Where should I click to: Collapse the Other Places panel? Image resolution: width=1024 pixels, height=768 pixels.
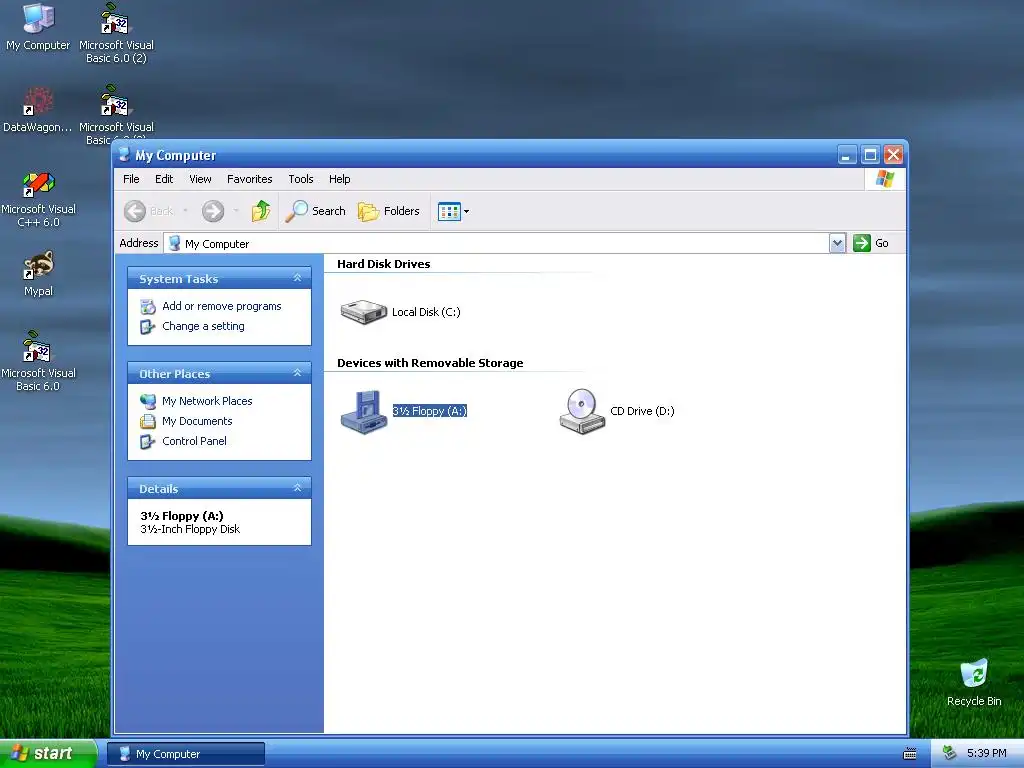[x=297, y=373]
